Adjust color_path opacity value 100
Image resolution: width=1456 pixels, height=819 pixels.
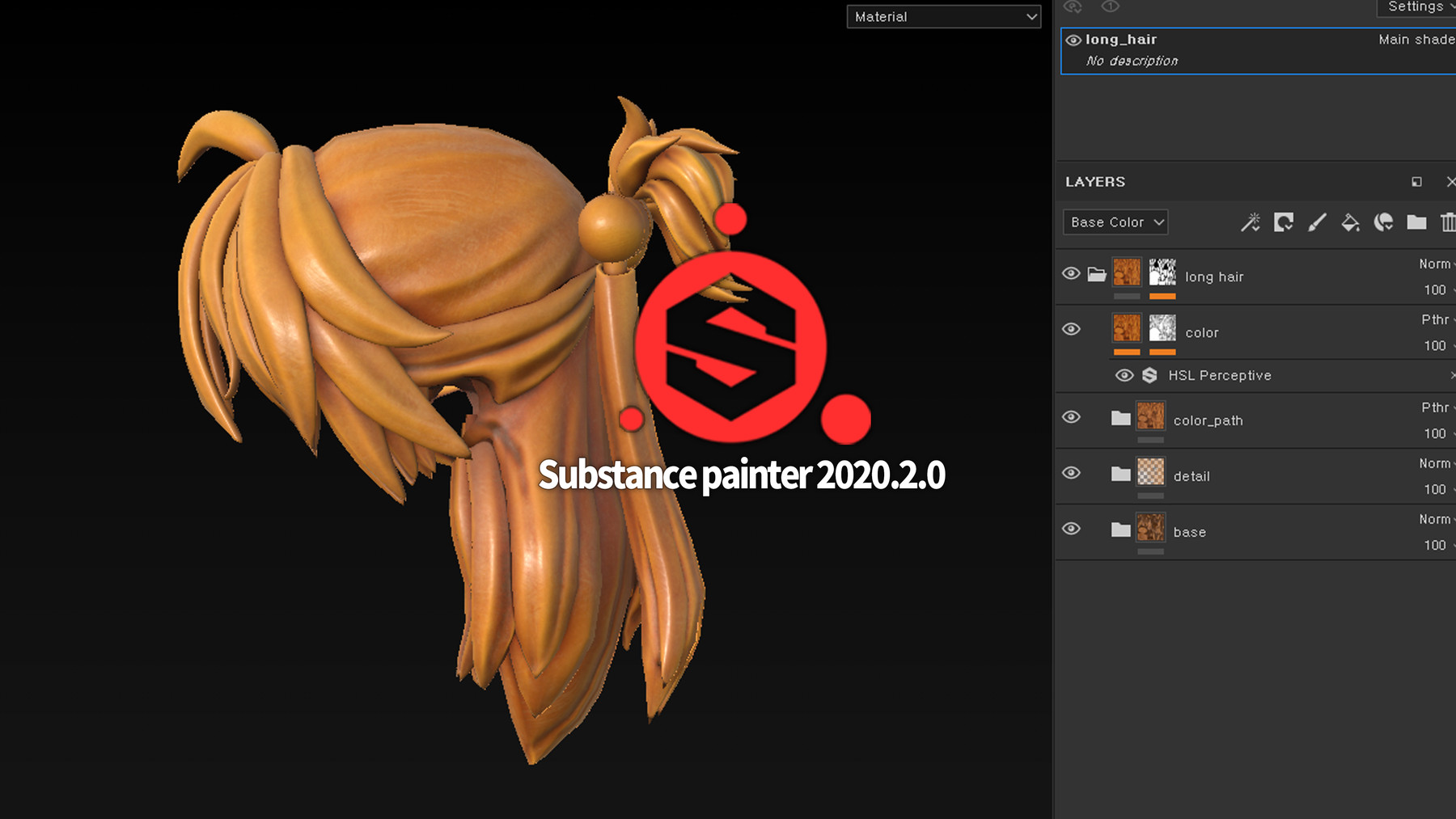coord(1437,434)
